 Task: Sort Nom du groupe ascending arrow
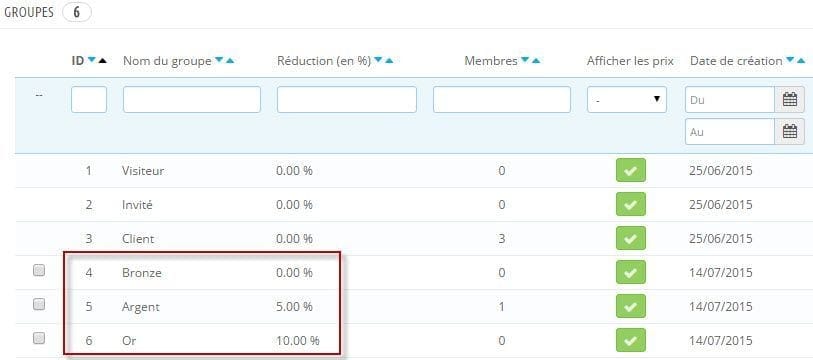[230, 61]
